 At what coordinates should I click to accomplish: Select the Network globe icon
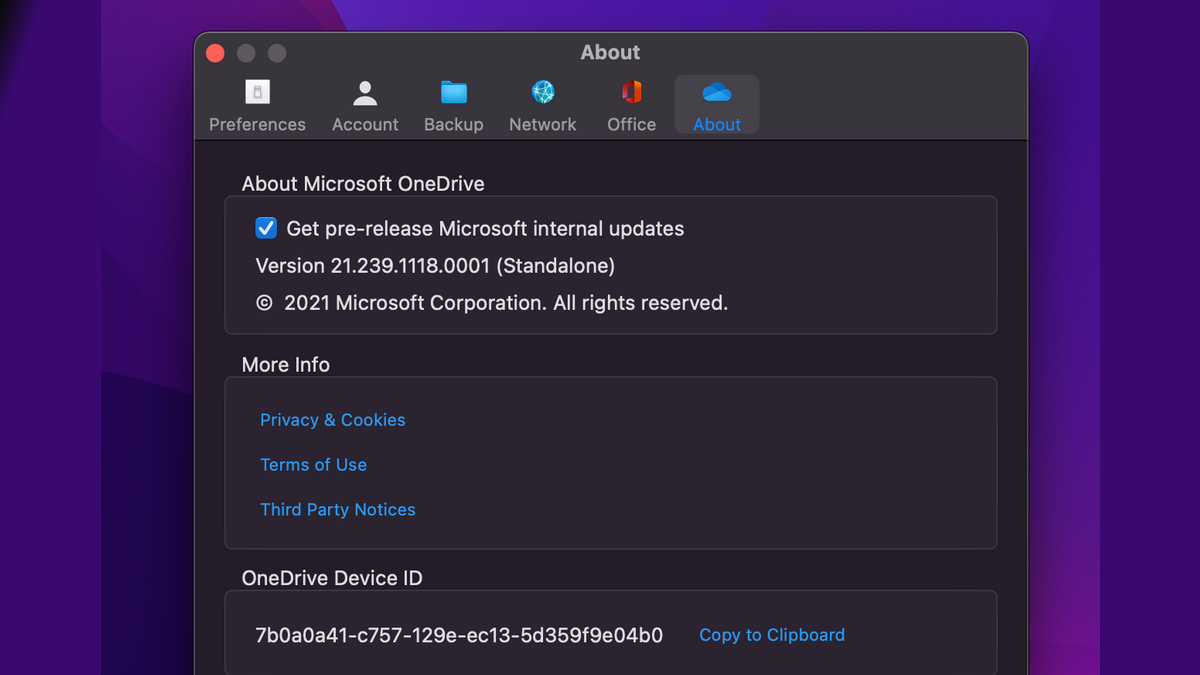(x=543, y=93)
